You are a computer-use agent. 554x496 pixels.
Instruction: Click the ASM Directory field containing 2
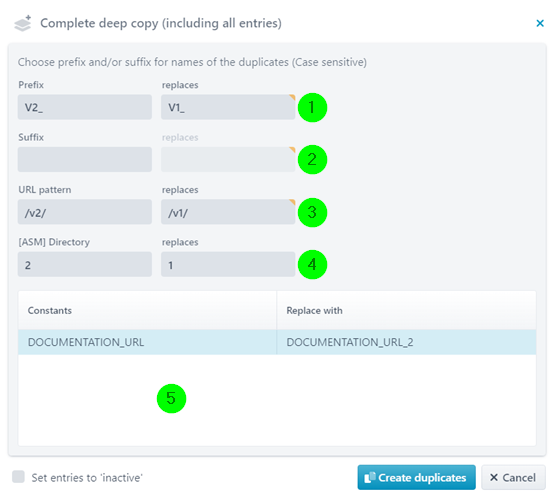tap(85, 264)
